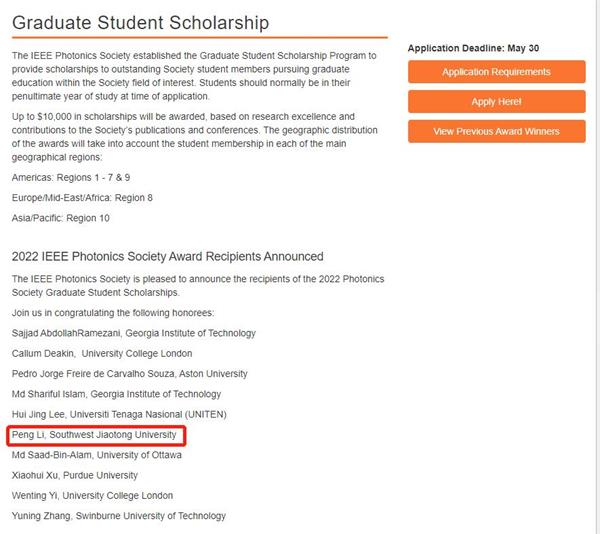The height and width of the screenshot is (534, 600).
Task: Click the Application Requirements button
Action: (496, 72)
